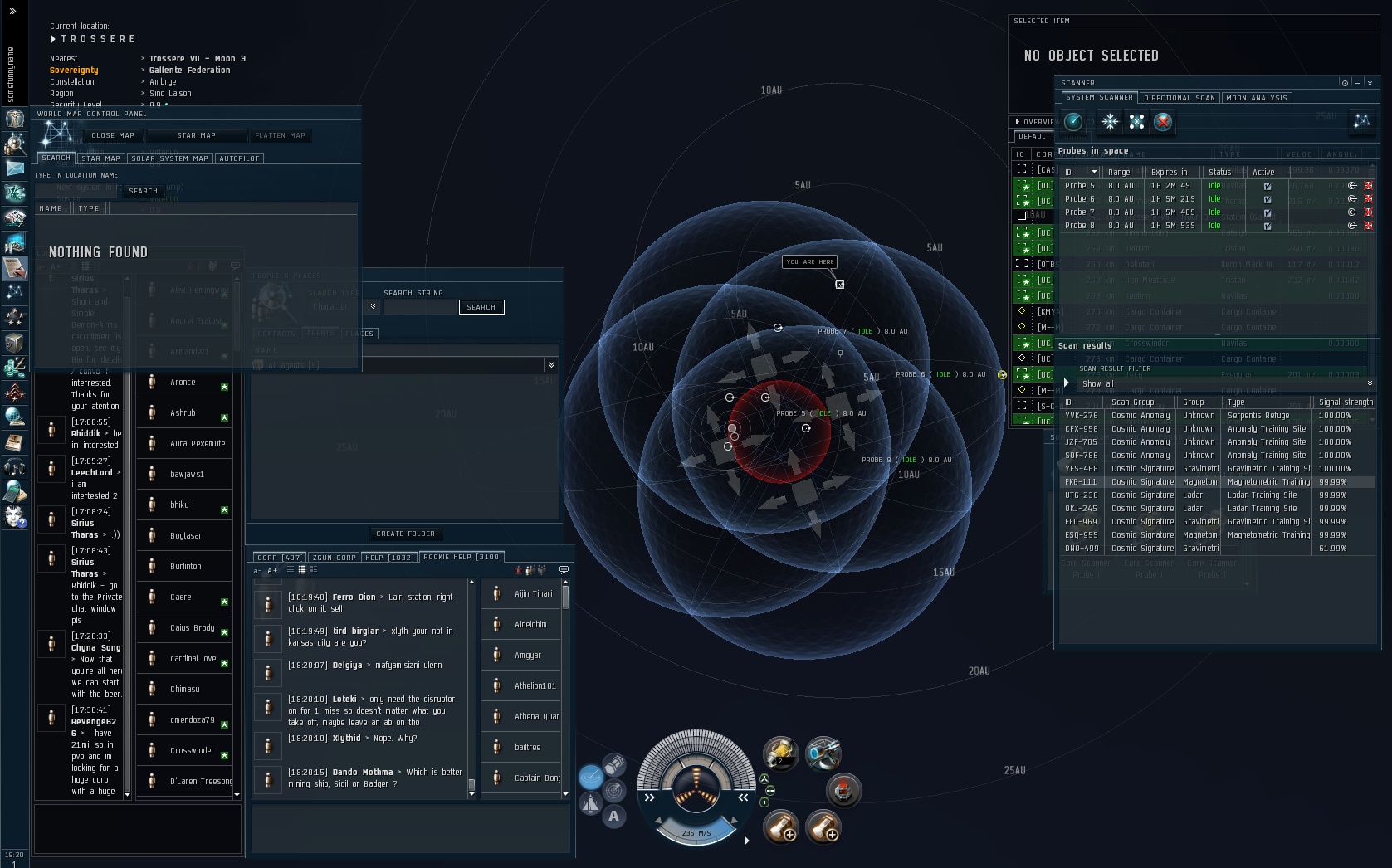
Task: Uncheck the Active box for Probe 6
Action: 1267,199
